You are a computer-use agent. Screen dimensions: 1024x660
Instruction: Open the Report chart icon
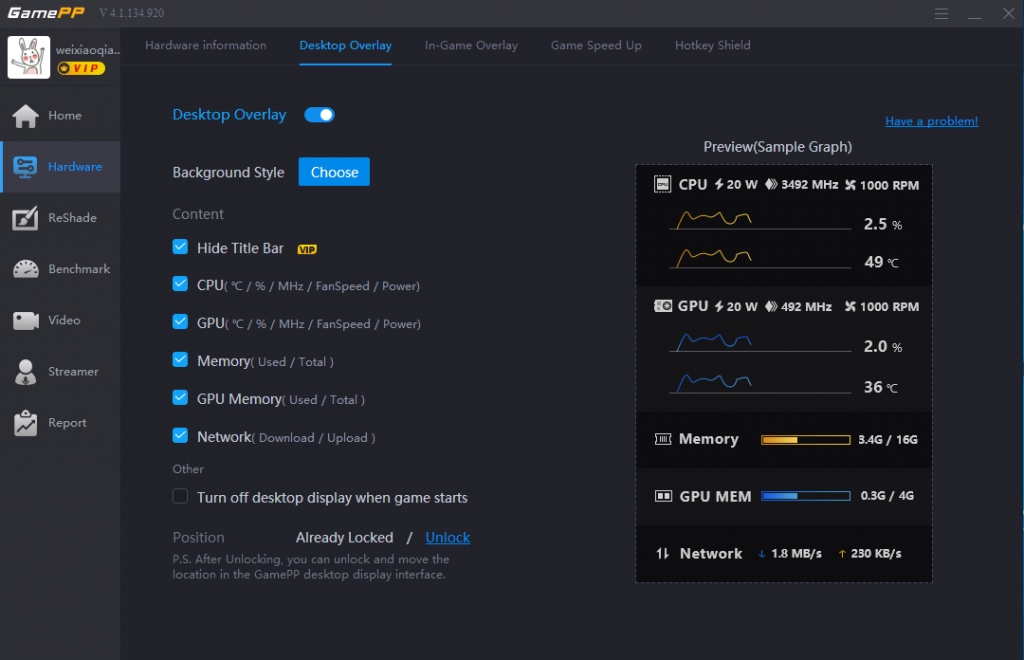(25, 423)
